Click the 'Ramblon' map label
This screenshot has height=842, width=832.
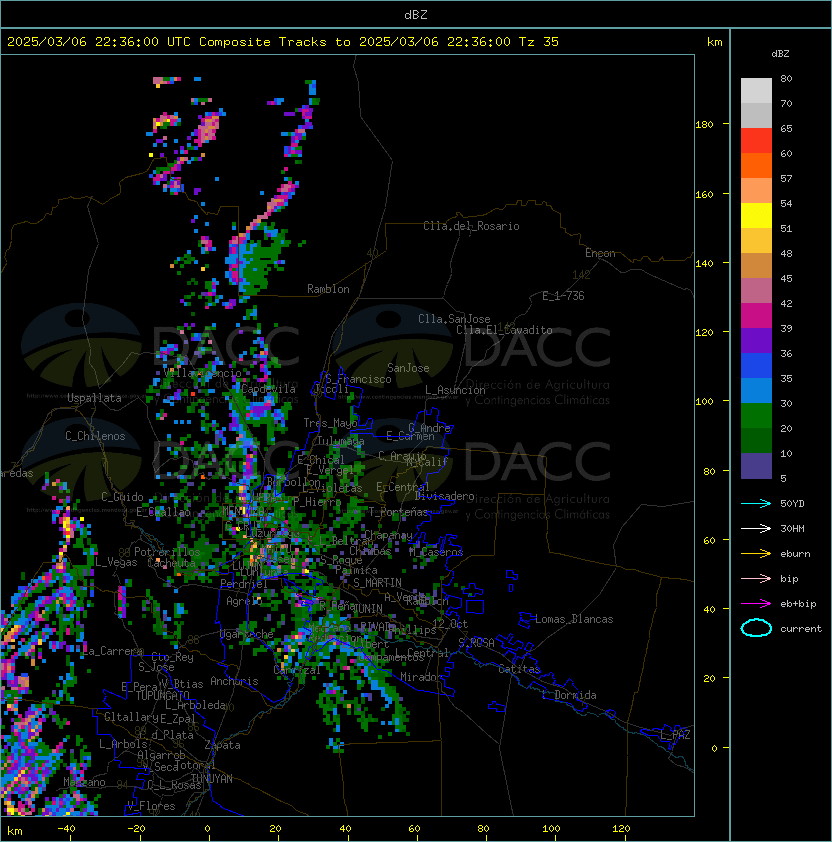[328, 289]
